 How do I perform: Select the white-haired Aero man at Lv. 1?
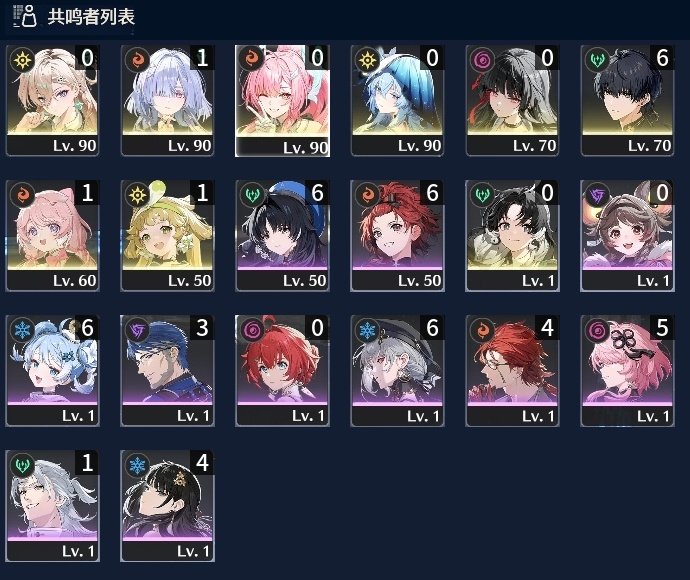coord(52,506)
